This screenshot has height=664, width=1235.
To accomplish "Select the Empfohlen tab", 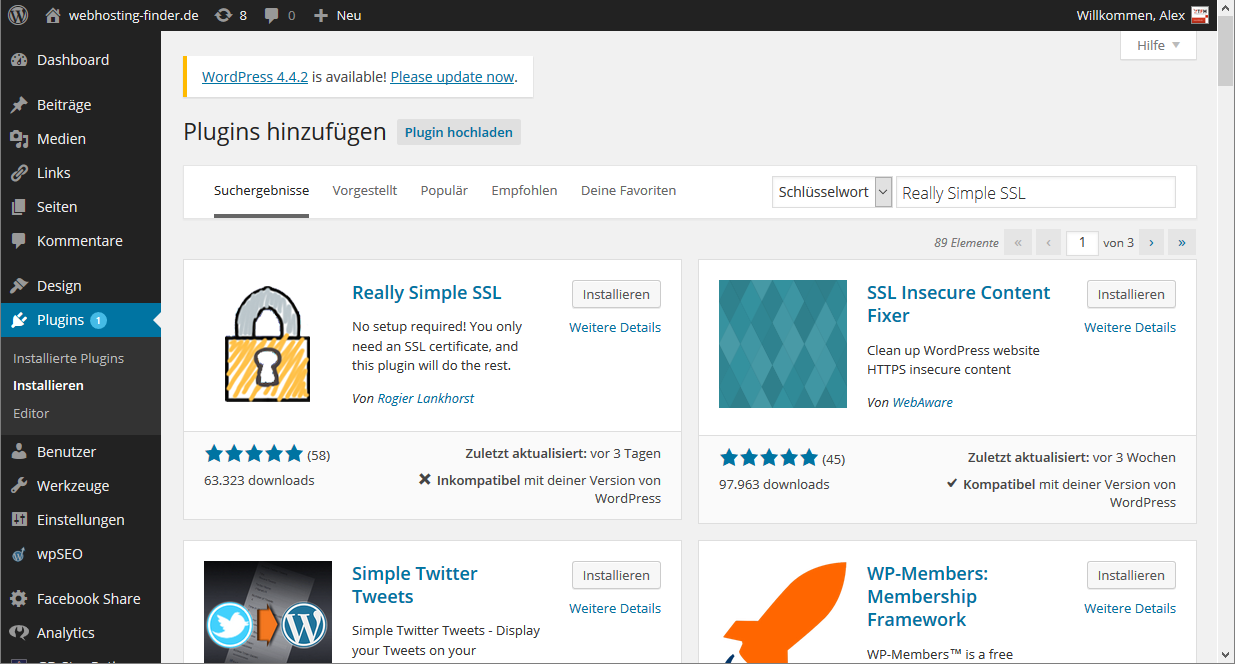I will [x=524, y=190].
